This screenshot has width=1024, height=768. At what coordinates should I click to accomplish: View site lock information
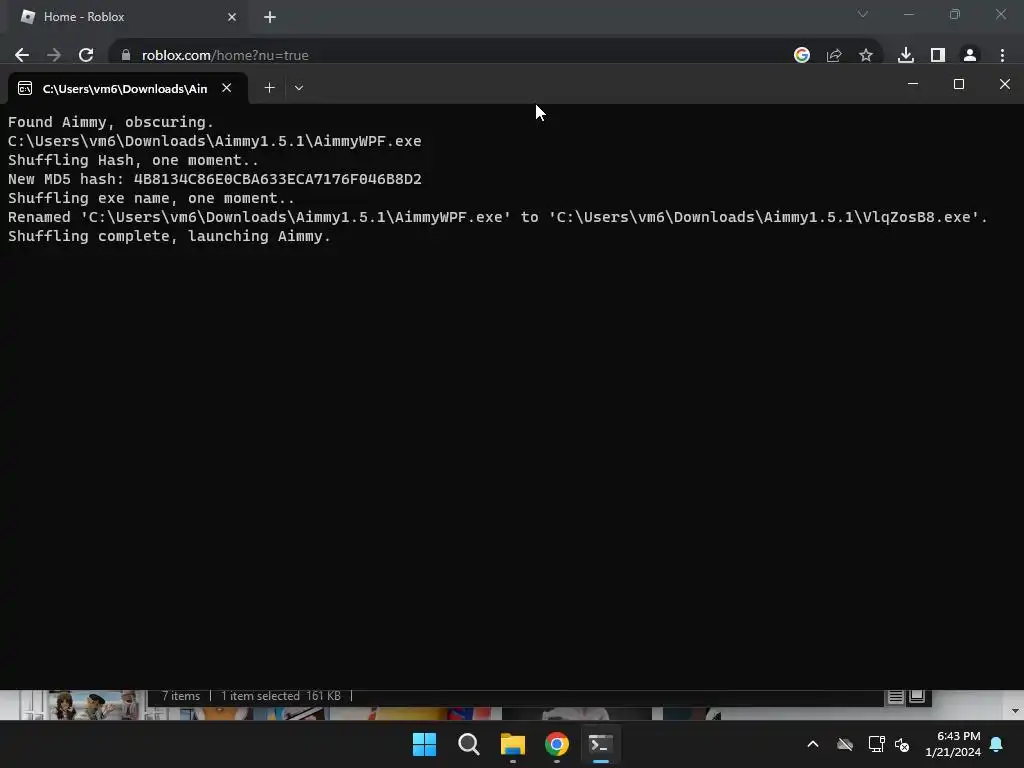tap(125, 56)
